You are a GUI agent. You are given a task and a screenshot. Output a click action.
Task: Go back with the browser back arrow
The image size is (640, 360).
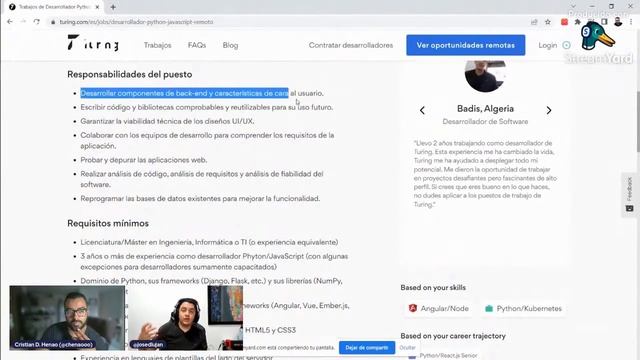(10, 22)
